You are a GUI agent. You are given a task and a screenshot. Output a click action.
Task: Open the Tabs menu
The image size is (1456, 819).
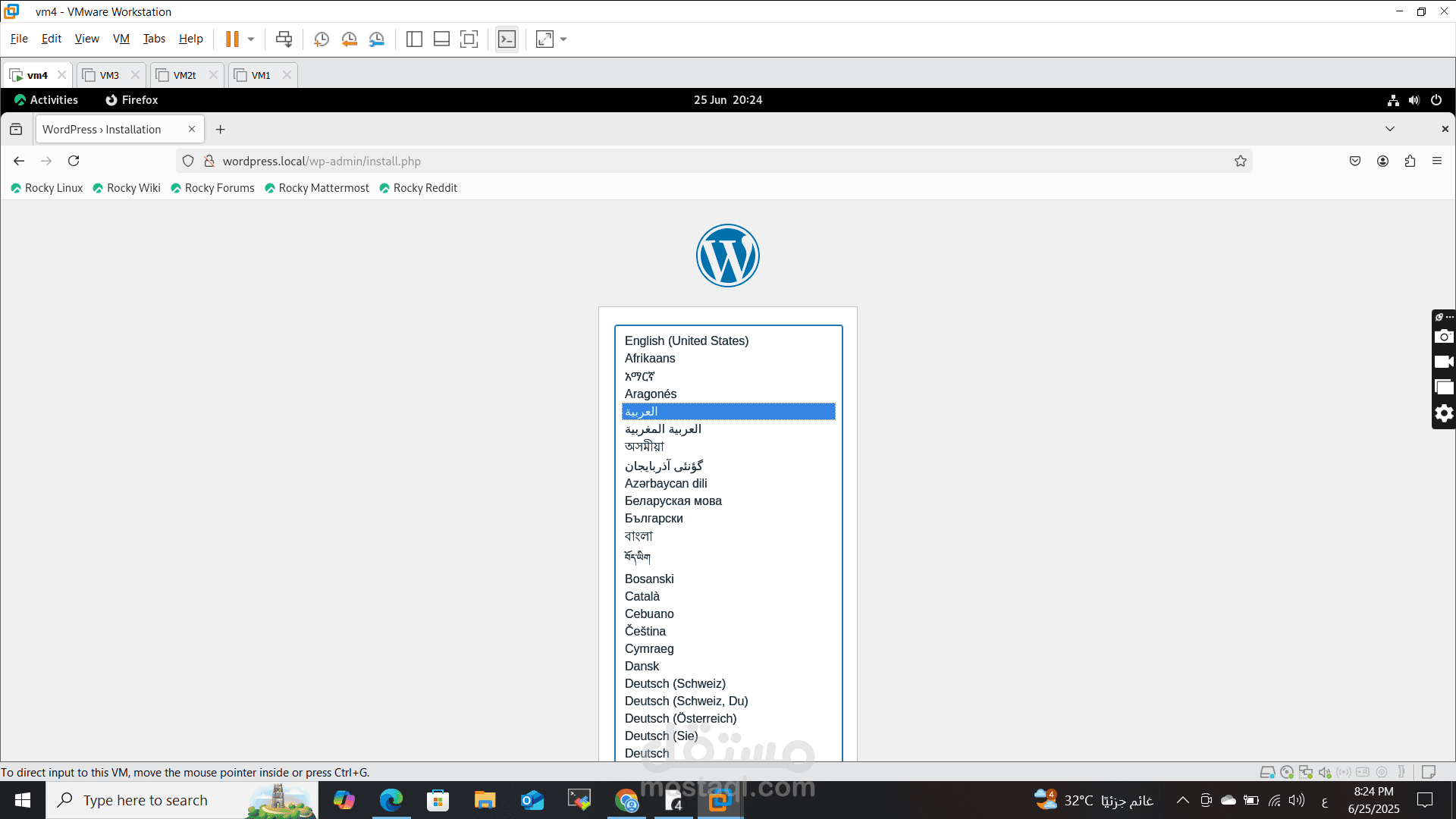154,39
